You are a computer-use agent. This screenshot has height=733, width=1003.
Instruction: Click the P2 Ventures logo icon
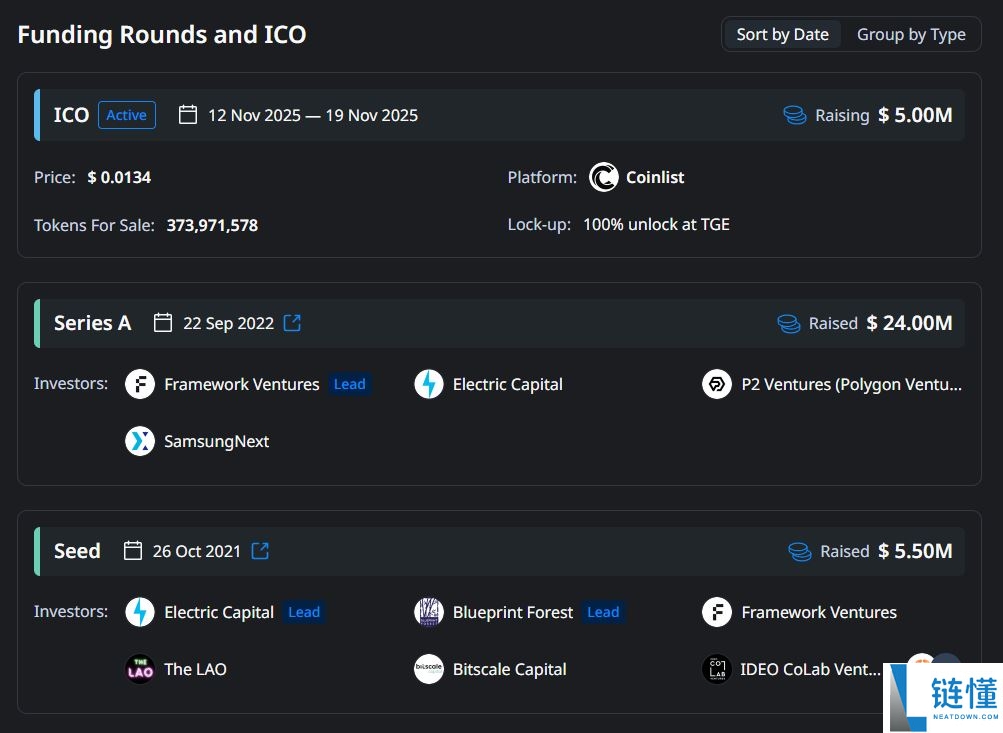point(717,384)
